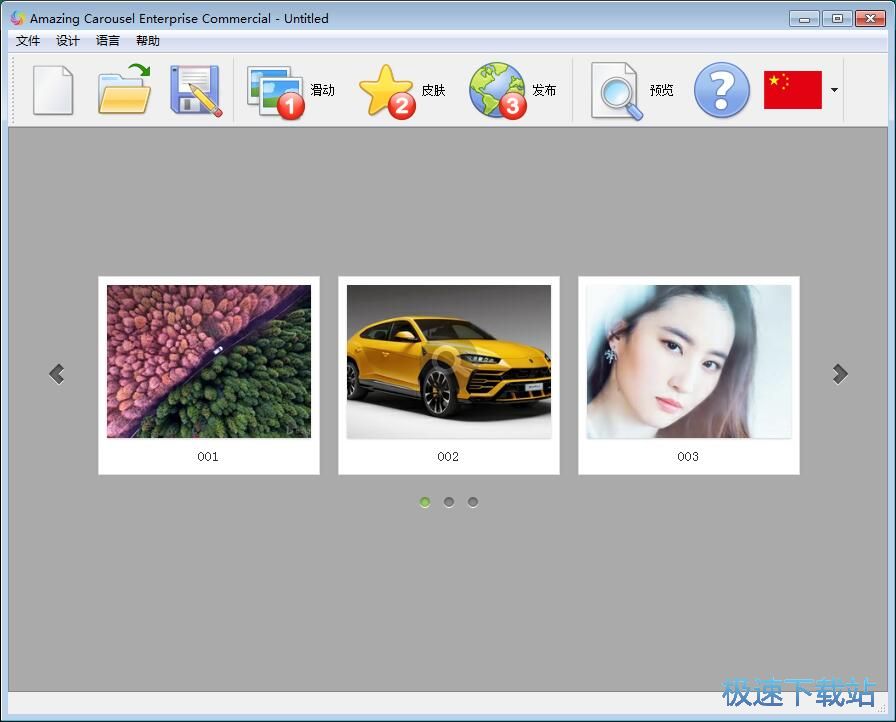This screenshot has height=722, width=896.
Task: Open the 文件 file menu
Action: point(28,41)
